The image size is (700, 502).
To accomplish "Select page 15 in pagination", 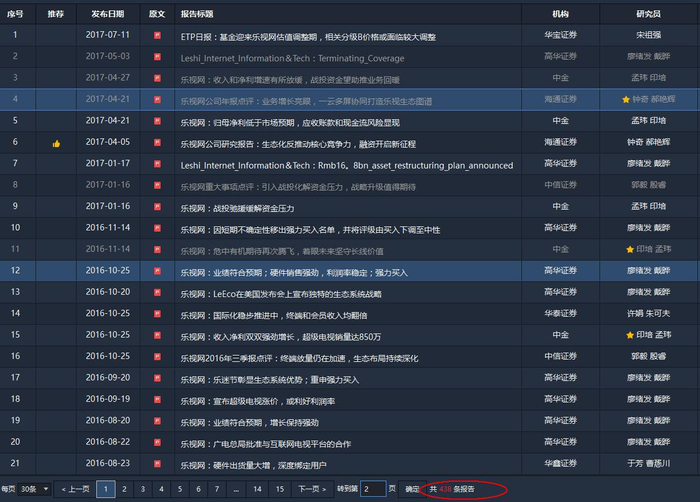I will coord(280,489).
